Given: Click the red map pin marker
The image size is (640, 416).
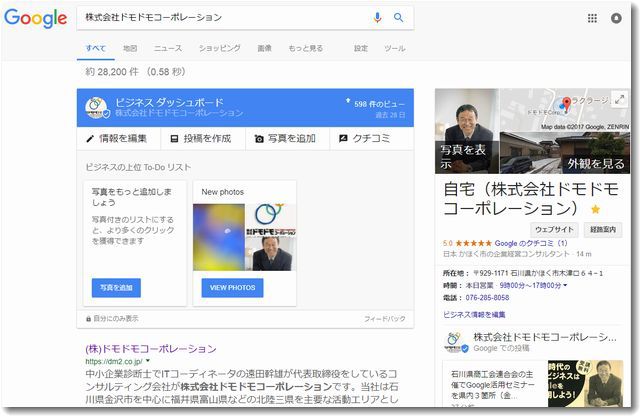Looking at the screenshot, I should pos(567,103).
